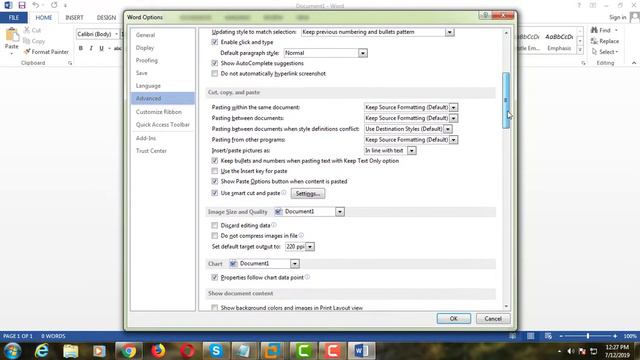Select the Format Painter brush
This screenshot has width=640, height=360.
tap(27, 52)
